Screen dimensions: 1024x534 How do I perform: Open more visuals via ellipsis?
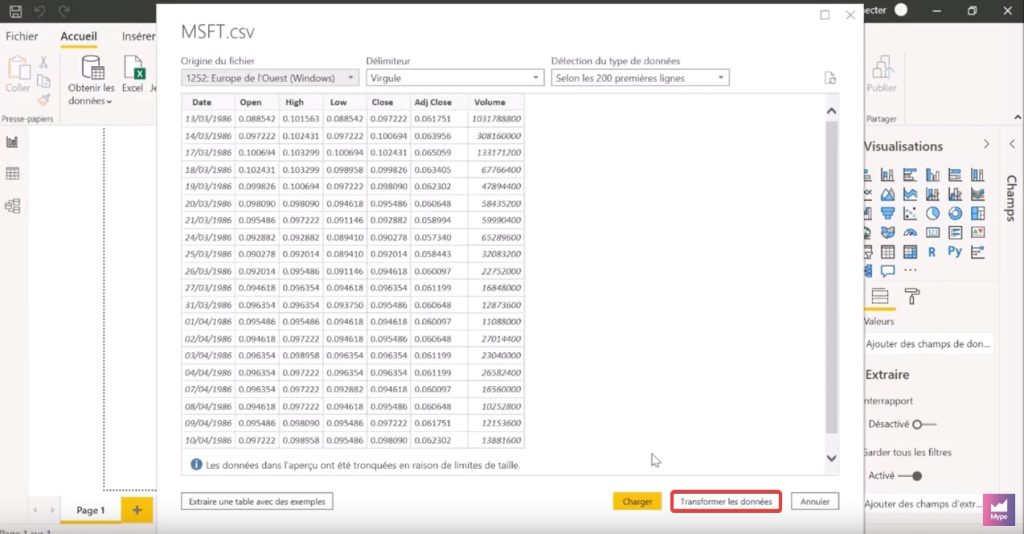point(910,270)
